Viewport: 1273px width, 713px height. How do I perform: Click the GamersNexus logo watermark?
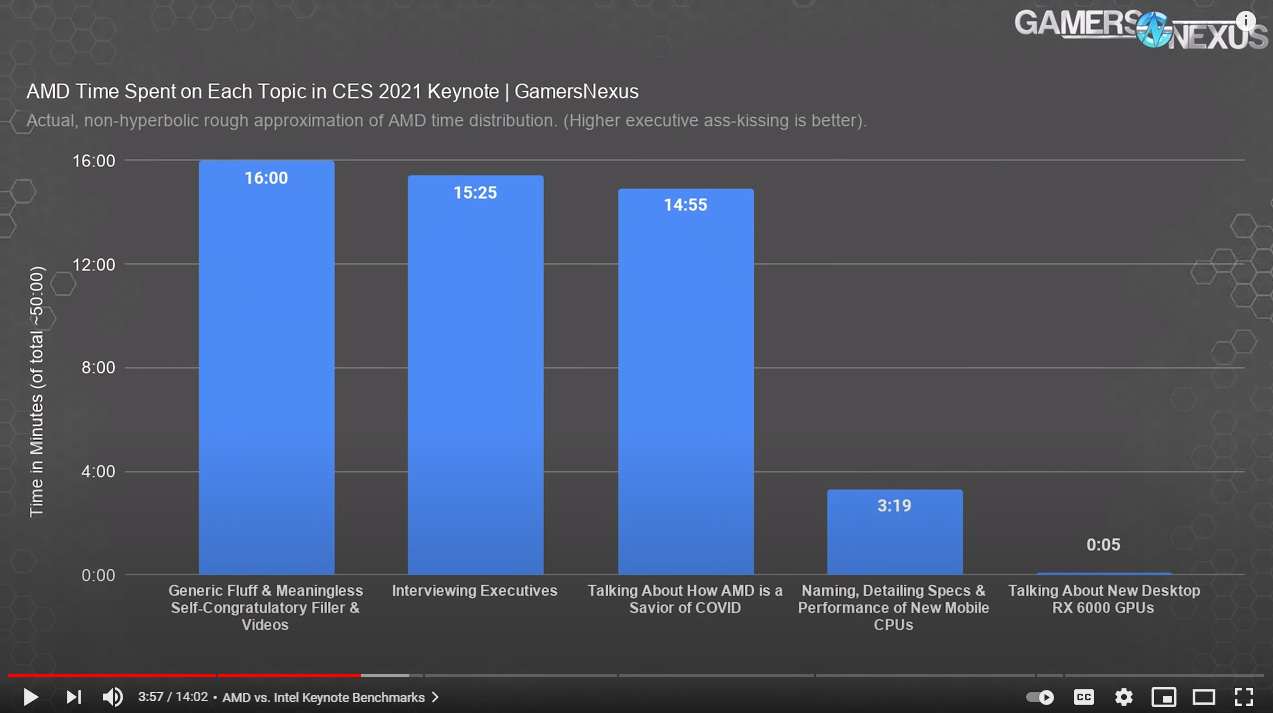[x=1140, y=28]
